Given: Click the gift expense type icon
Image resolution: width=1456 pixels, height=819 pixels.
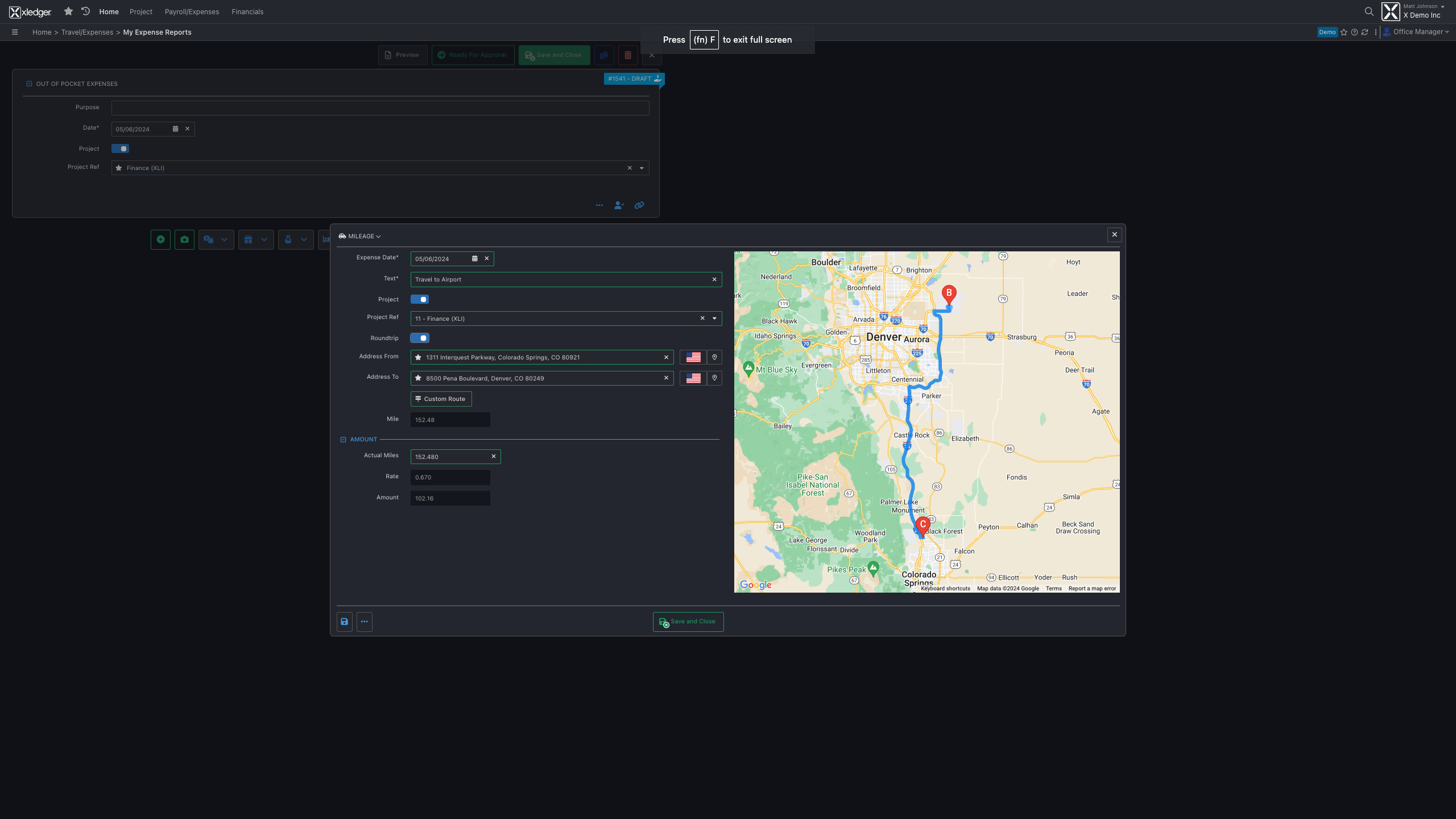Looking at the screenshot, I should 249,239.
